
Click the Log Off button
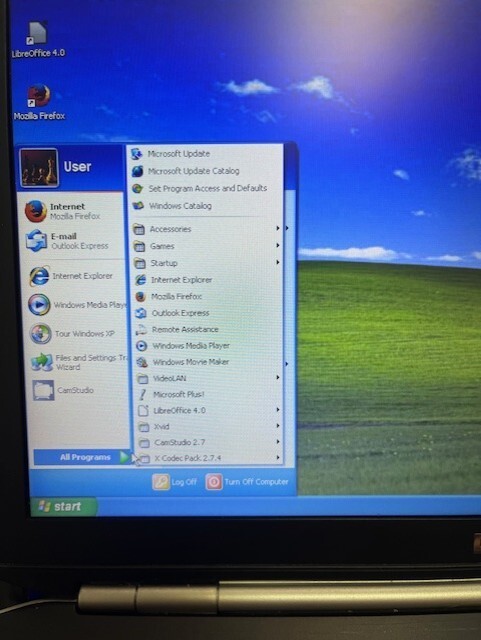(x=175, y=482)
